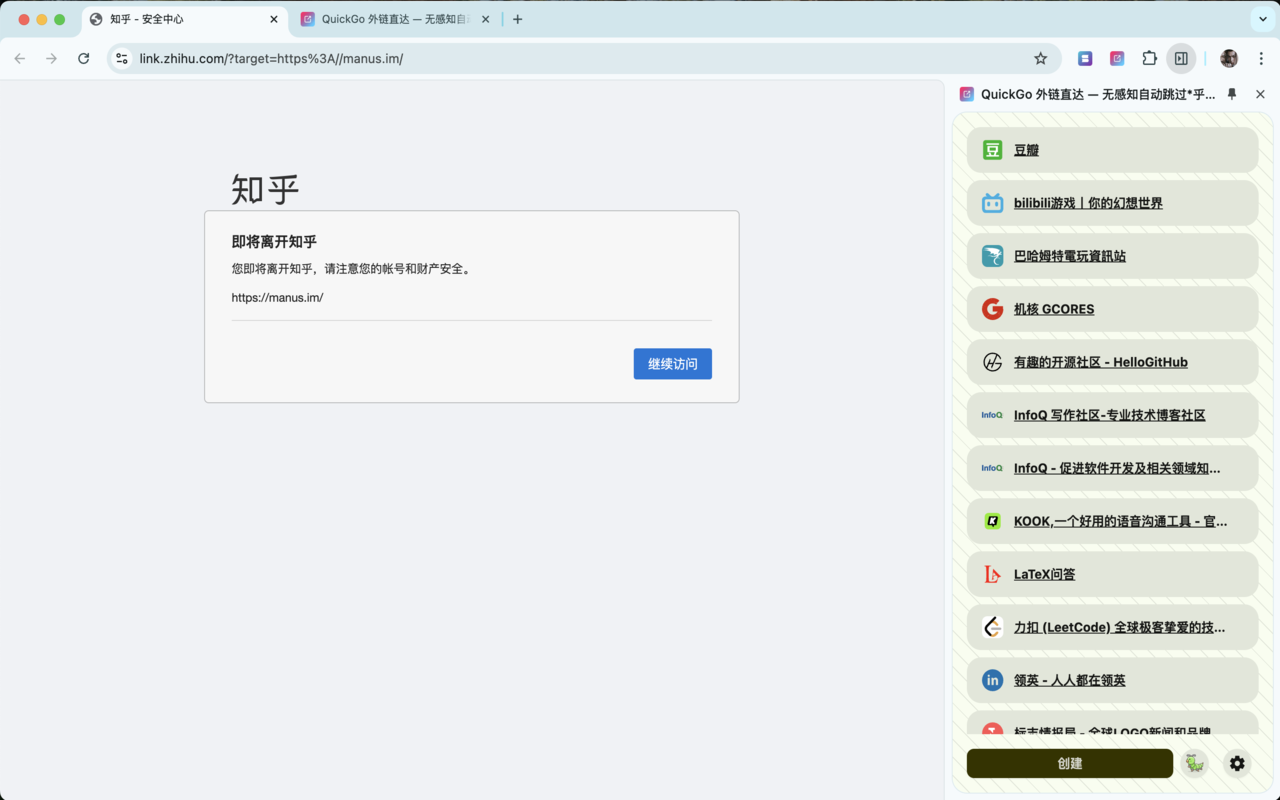Open QuickGo settings via gear icon
The height and width of the screenshot is (800, 1280).
[1237, 763]
